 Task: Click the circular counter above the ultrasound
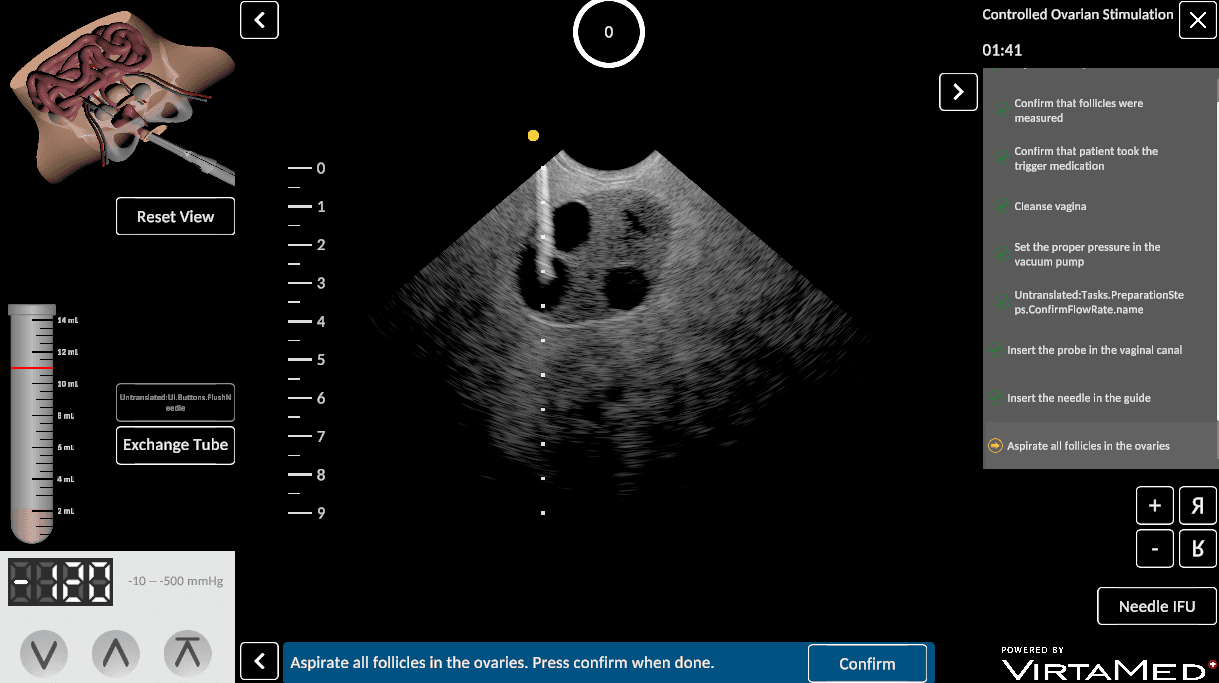[608, 33]
